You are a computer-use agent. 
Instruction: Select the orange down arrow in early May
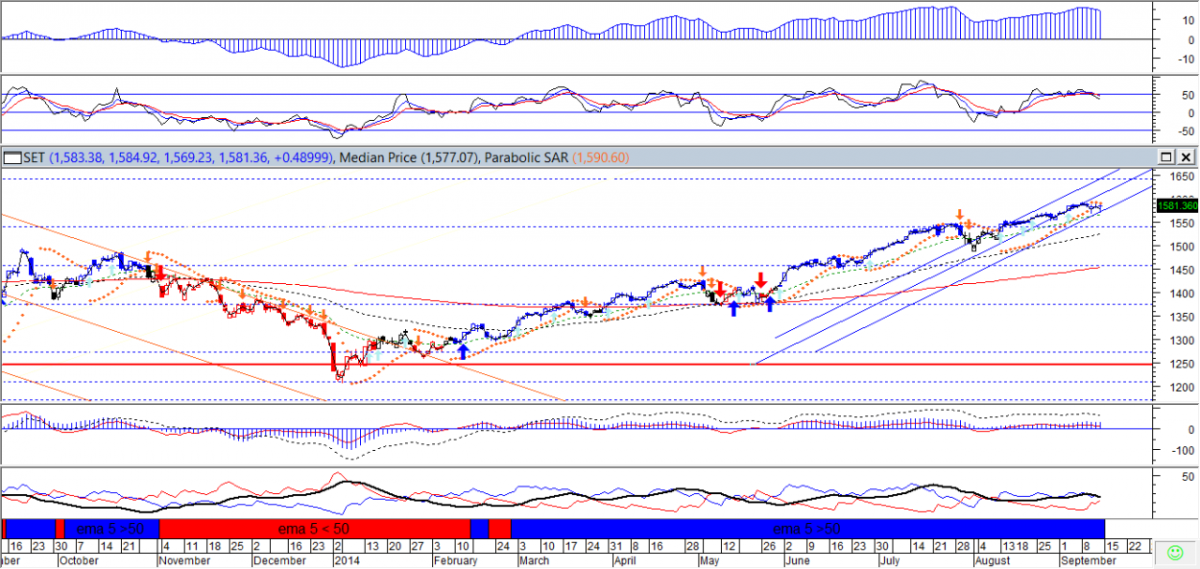pyautogui.click(x=703, y=271)
